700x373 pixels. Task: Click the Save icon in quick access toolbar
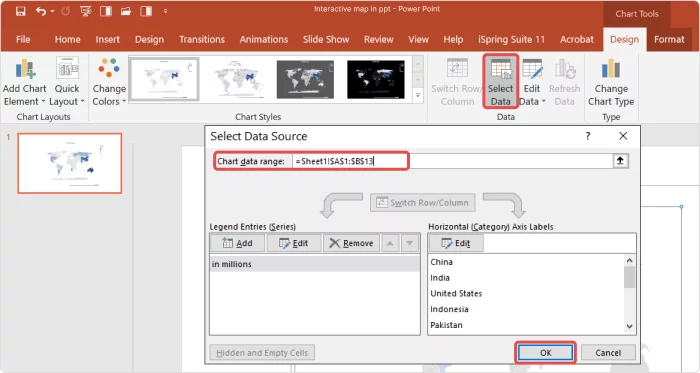tap(21, 11)
